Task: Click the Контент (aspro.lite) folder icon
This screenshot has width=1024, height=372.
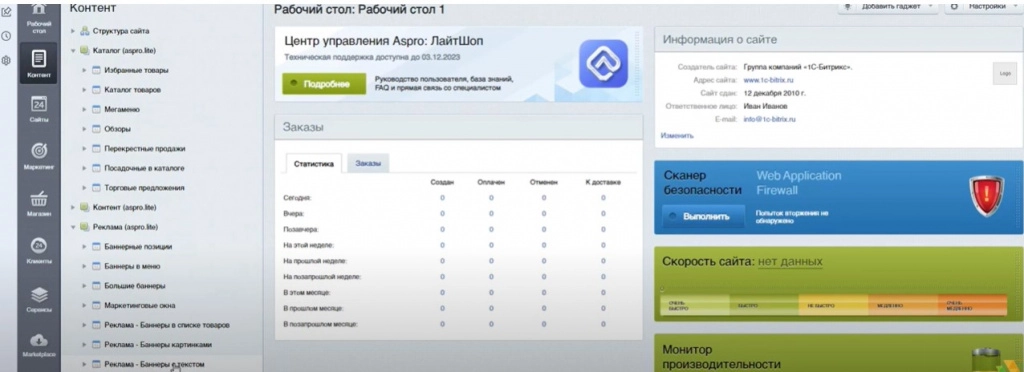Action: coord(84,208)
